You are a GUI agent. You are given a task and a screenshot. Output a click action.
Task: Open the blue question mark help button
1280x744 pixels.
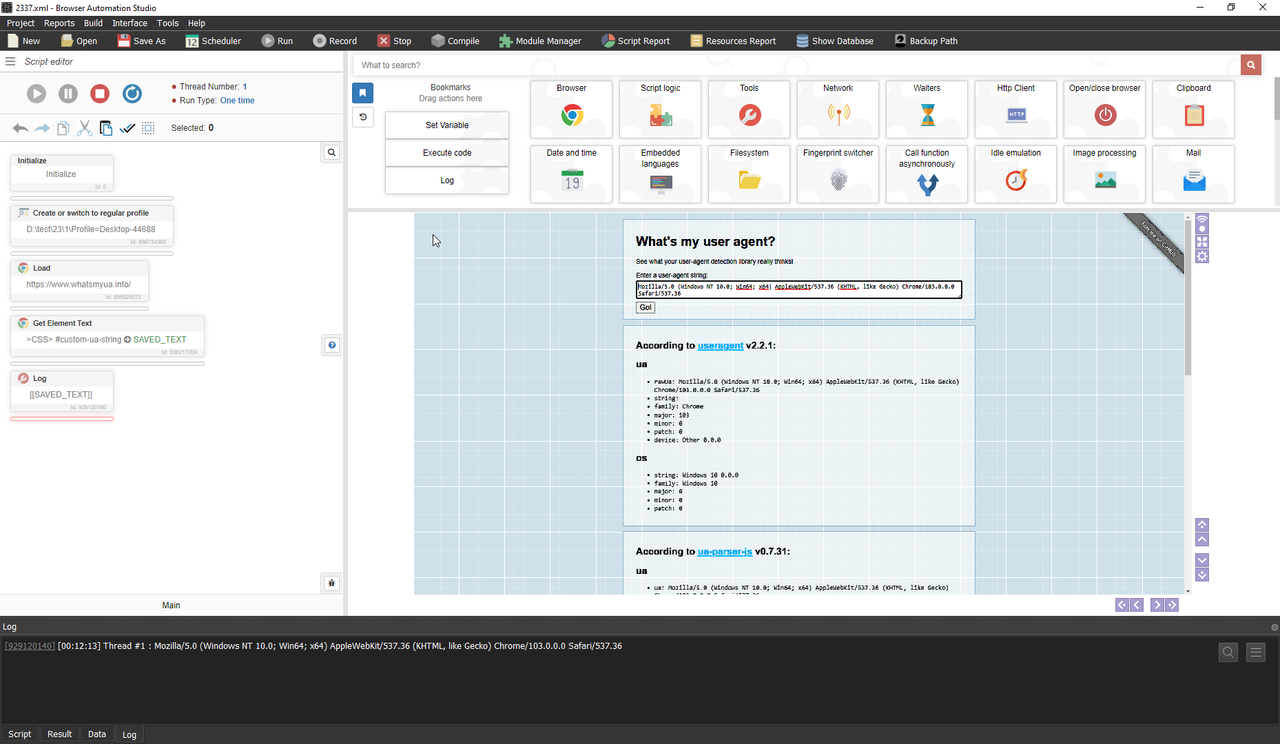(x=332, y=345)
